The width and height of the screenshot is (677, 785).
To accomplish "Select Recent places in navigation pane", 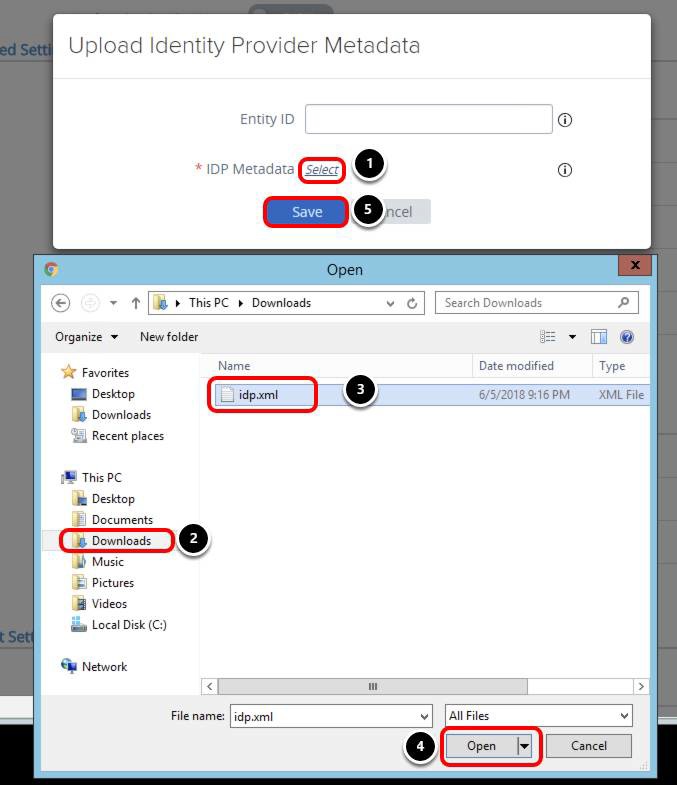I will pos(128,436).
